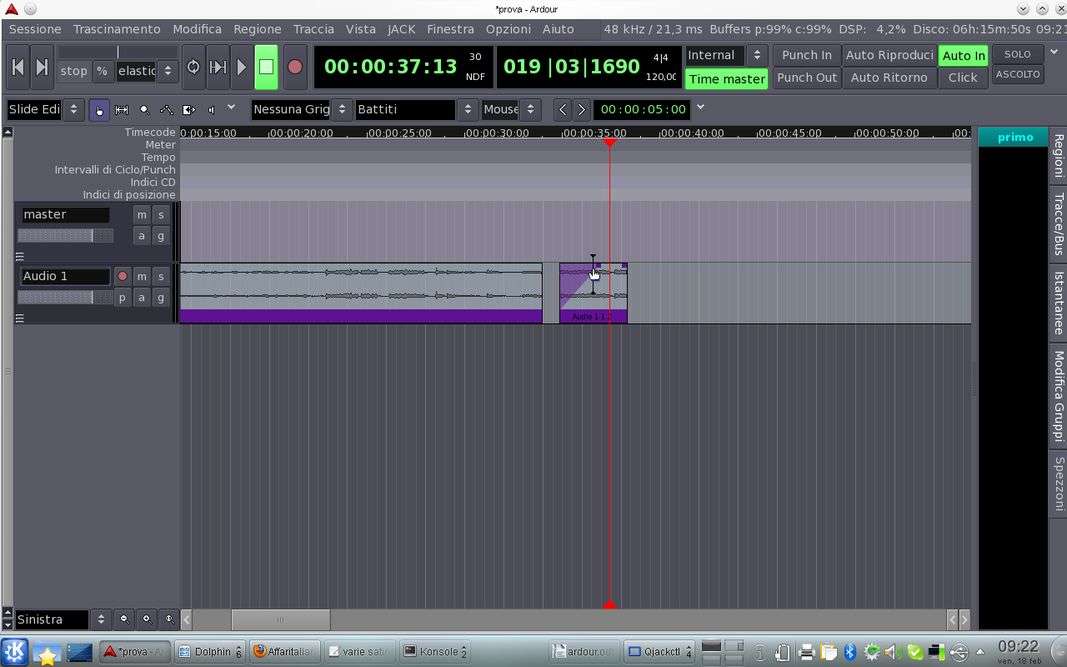The width and height of the screenshot is (1067, 667).
Task: Expand the Internal sync source dropdown
Action: coord(726,55)
